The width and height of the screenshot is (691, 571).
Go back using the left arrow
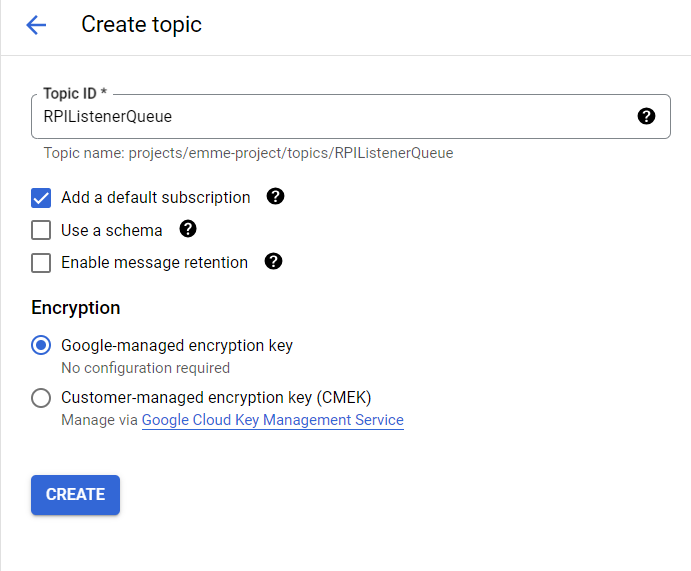(x=36, y=25)
